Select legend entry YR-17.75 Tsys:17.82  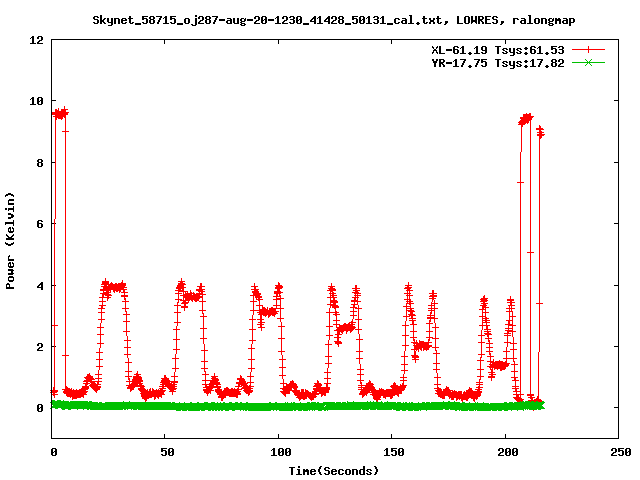point(498,63)
